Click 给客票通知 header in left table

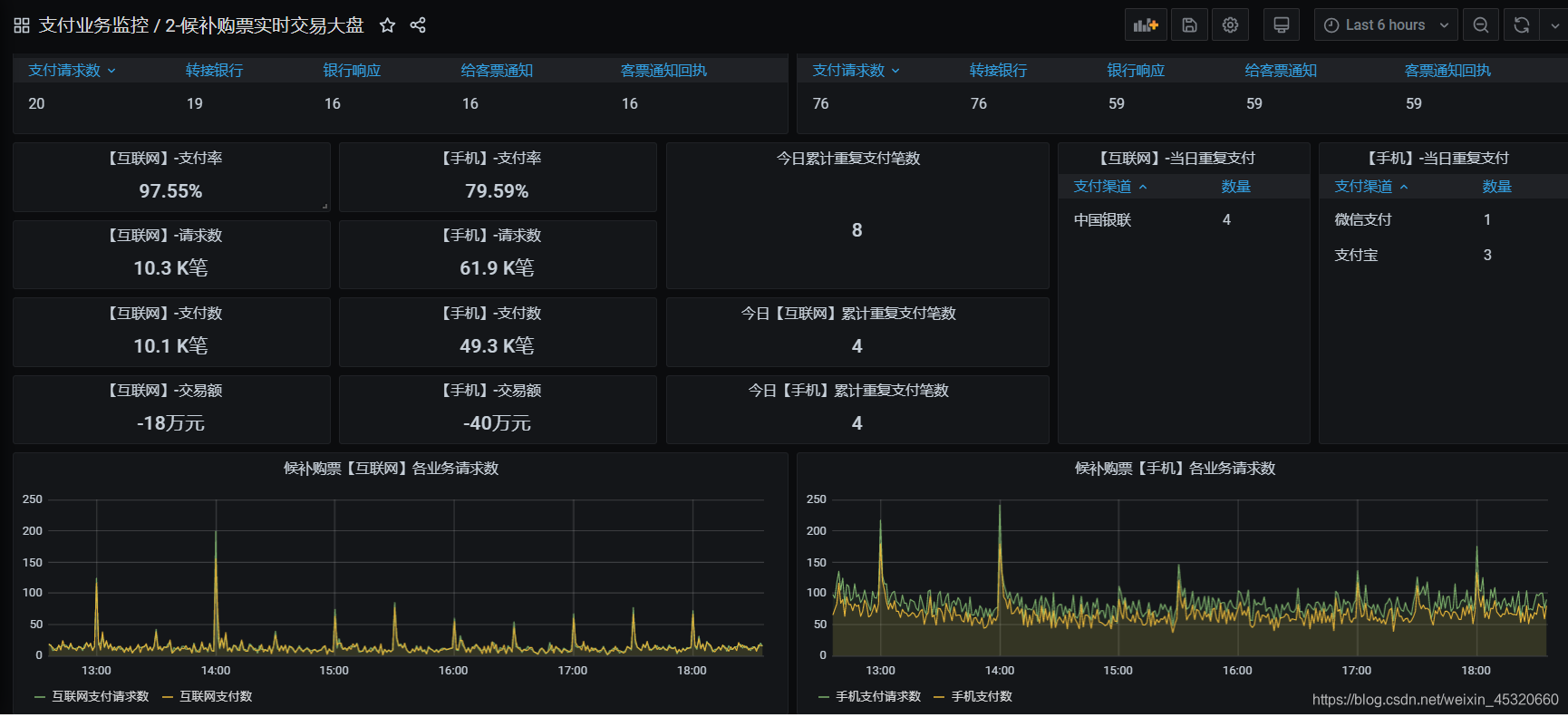click(x=497, y=71)
